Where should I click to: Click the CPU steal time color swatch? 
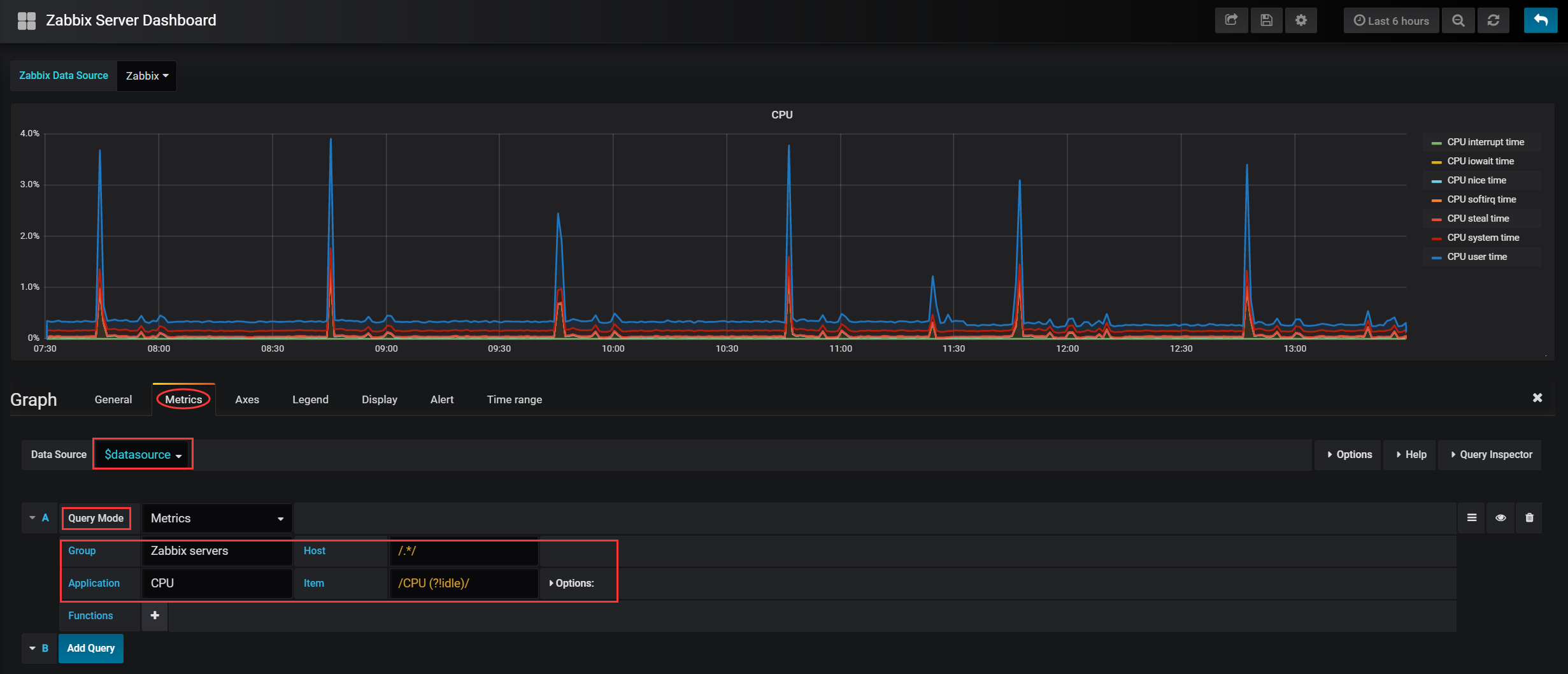click(x=1436, y=219)
